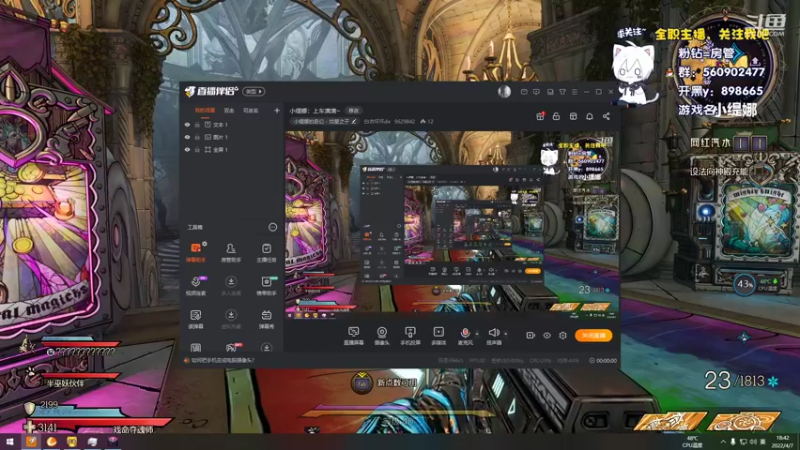
Task: Open the 视频连麦 tool
Action: [196, 286]
